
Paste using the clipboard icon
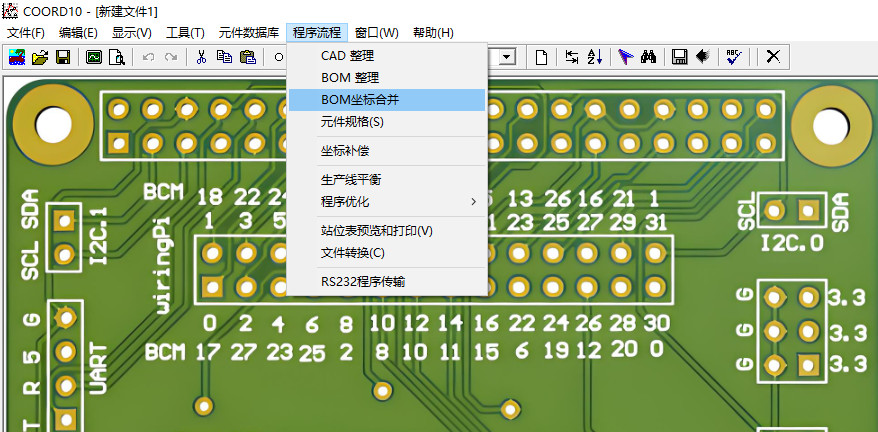point(247,57)
